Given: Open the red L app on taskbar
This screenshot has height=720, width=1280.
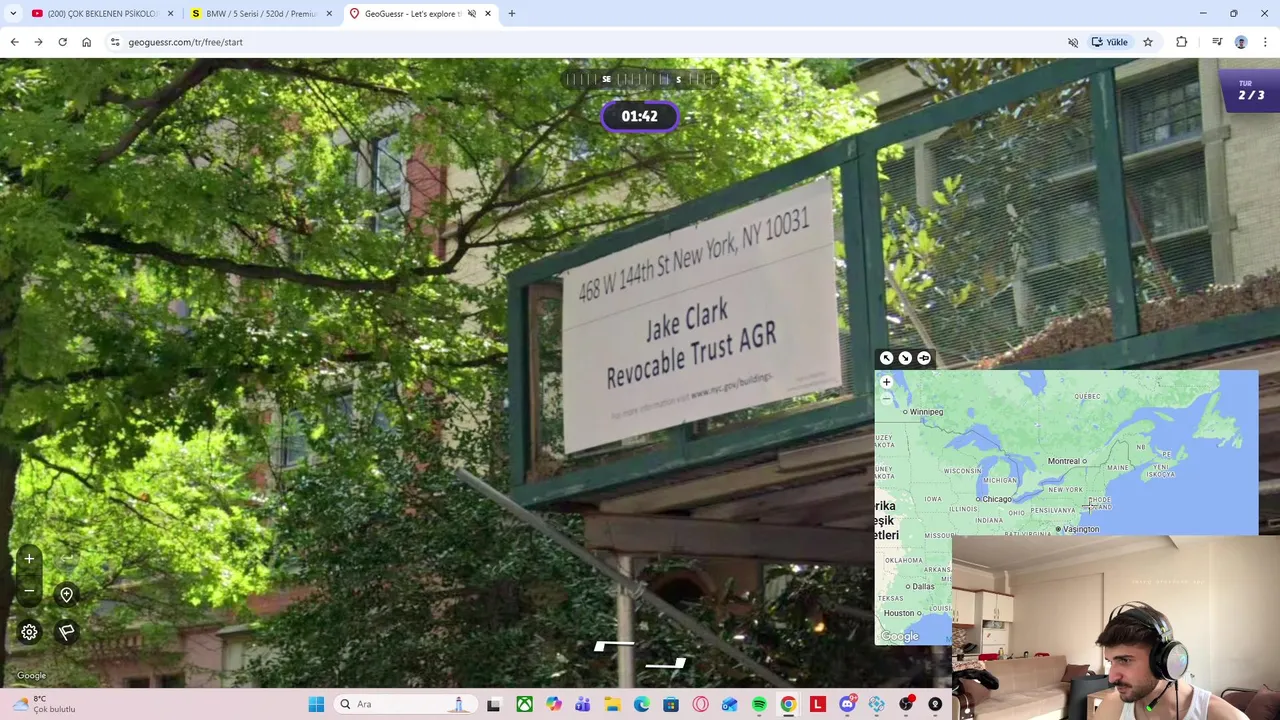Looking at the screenshot, I should 818,704.
